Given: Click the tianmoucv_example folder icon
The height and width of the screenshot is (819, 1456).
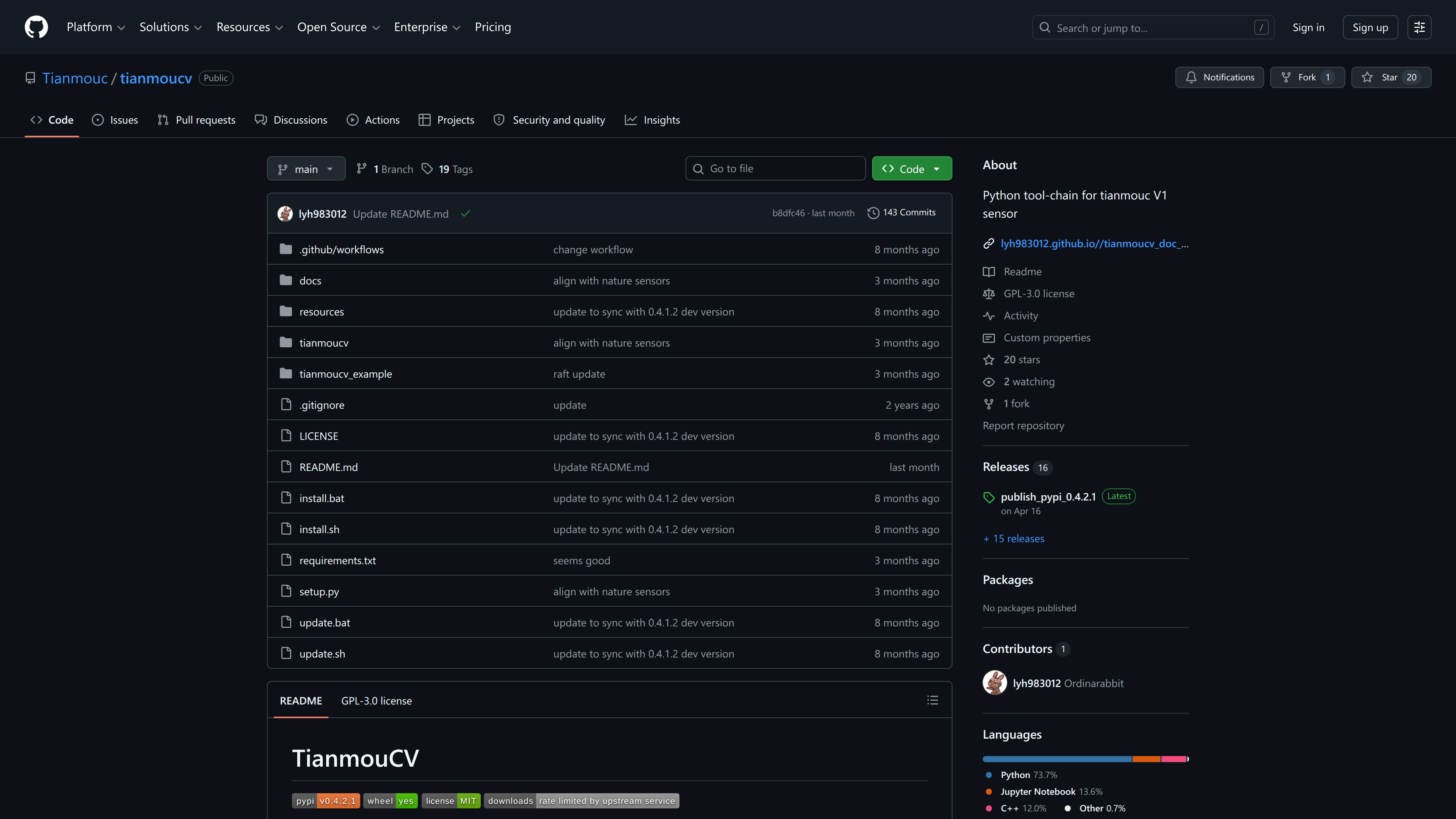Looking at the screenshot, I should [286, 373].
